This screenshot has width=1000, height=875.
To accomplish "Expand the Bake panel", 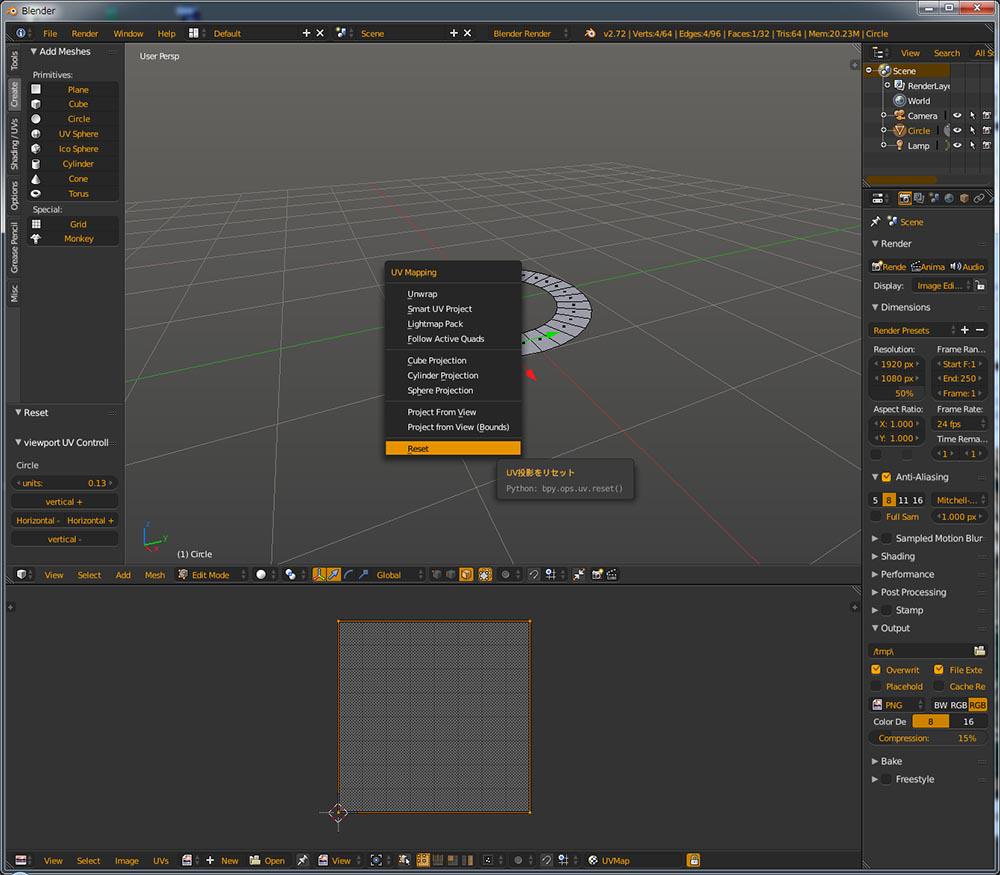I will 890,761.
